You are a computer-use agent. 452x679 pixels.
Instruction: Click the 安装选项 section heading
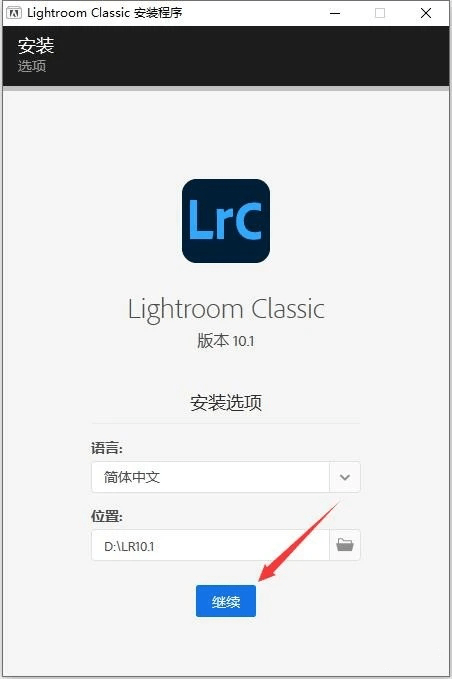(226, 403)
